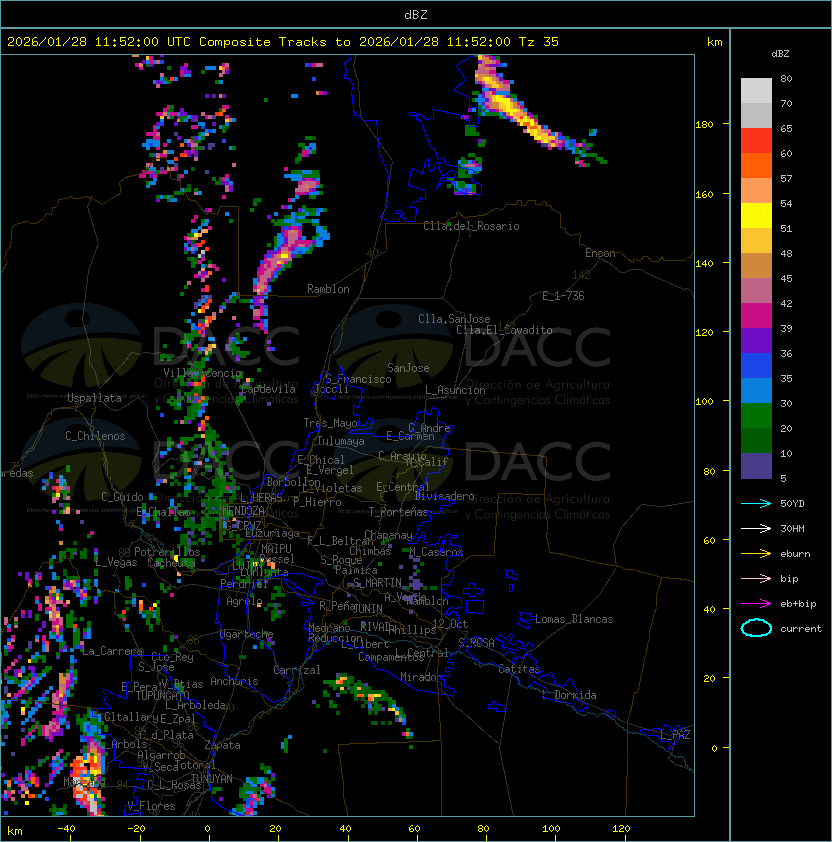The image size is (832, 842).
Task: Choose the royal blue 35-36 dBZ band
Action: click(756, 366)
